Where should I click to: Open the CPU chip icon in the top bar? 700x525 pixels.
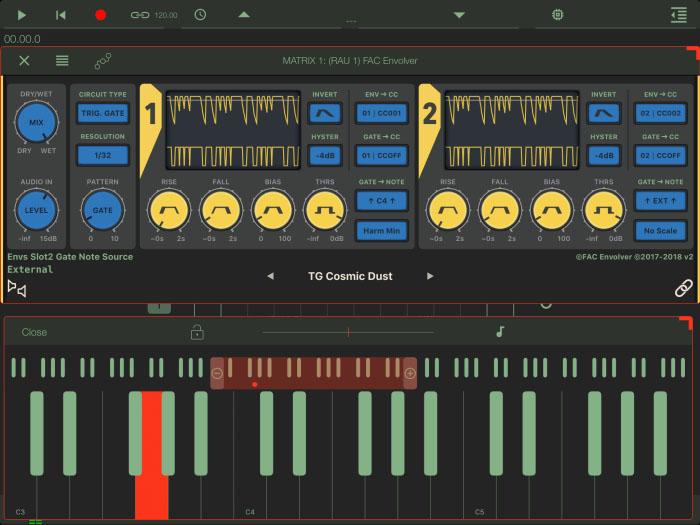point(557,15)
